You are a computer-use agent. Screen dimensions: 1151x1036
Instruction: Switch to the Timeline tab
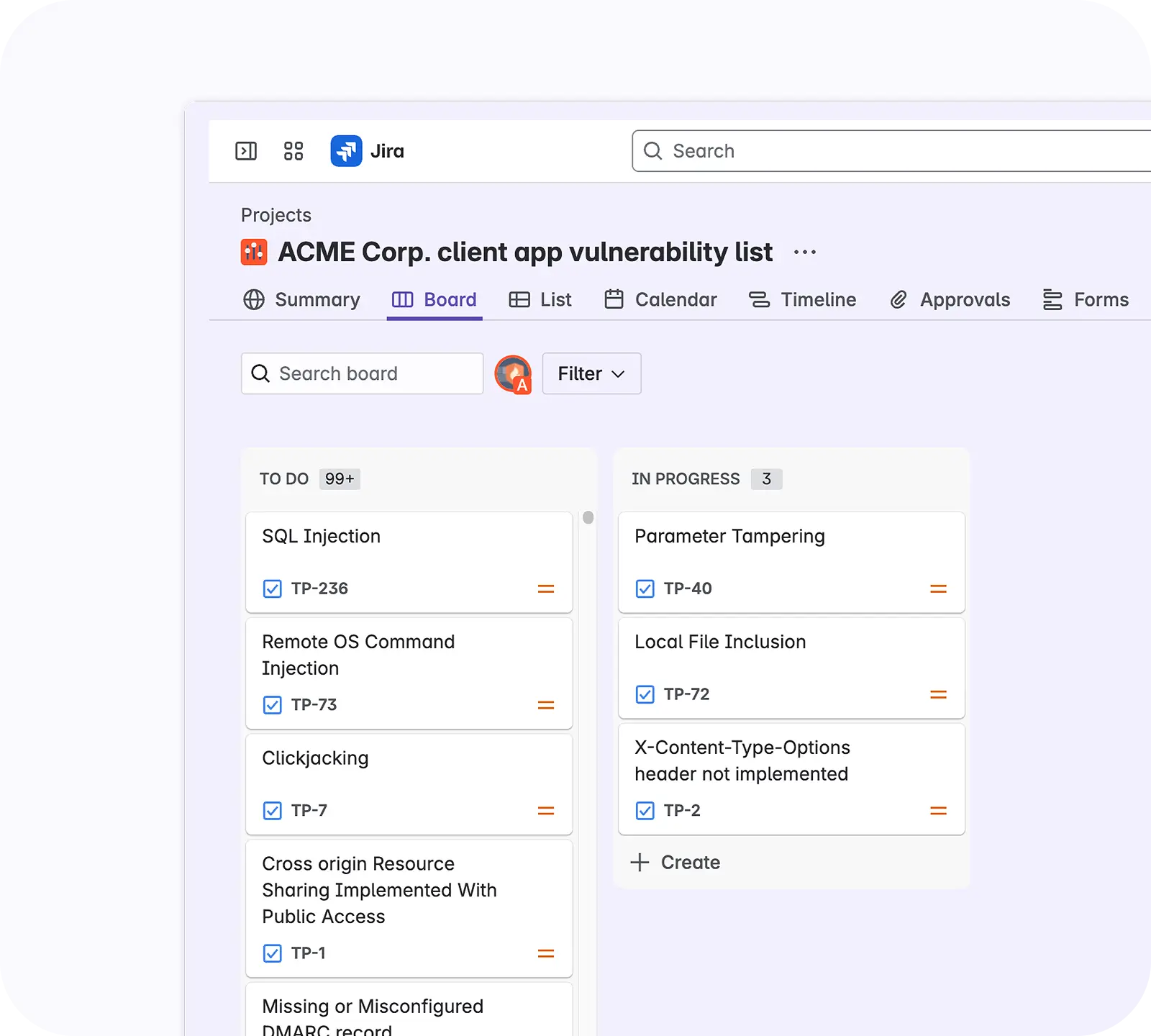(x=802, y=299)
